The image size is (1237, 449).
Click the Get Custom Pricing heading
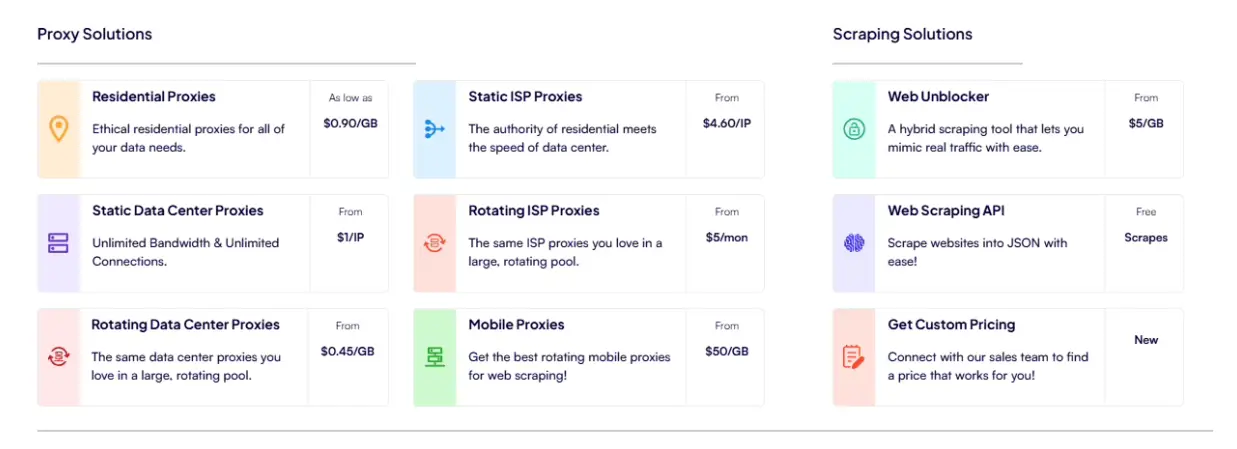pyautogui.click(x=951, y=325)
